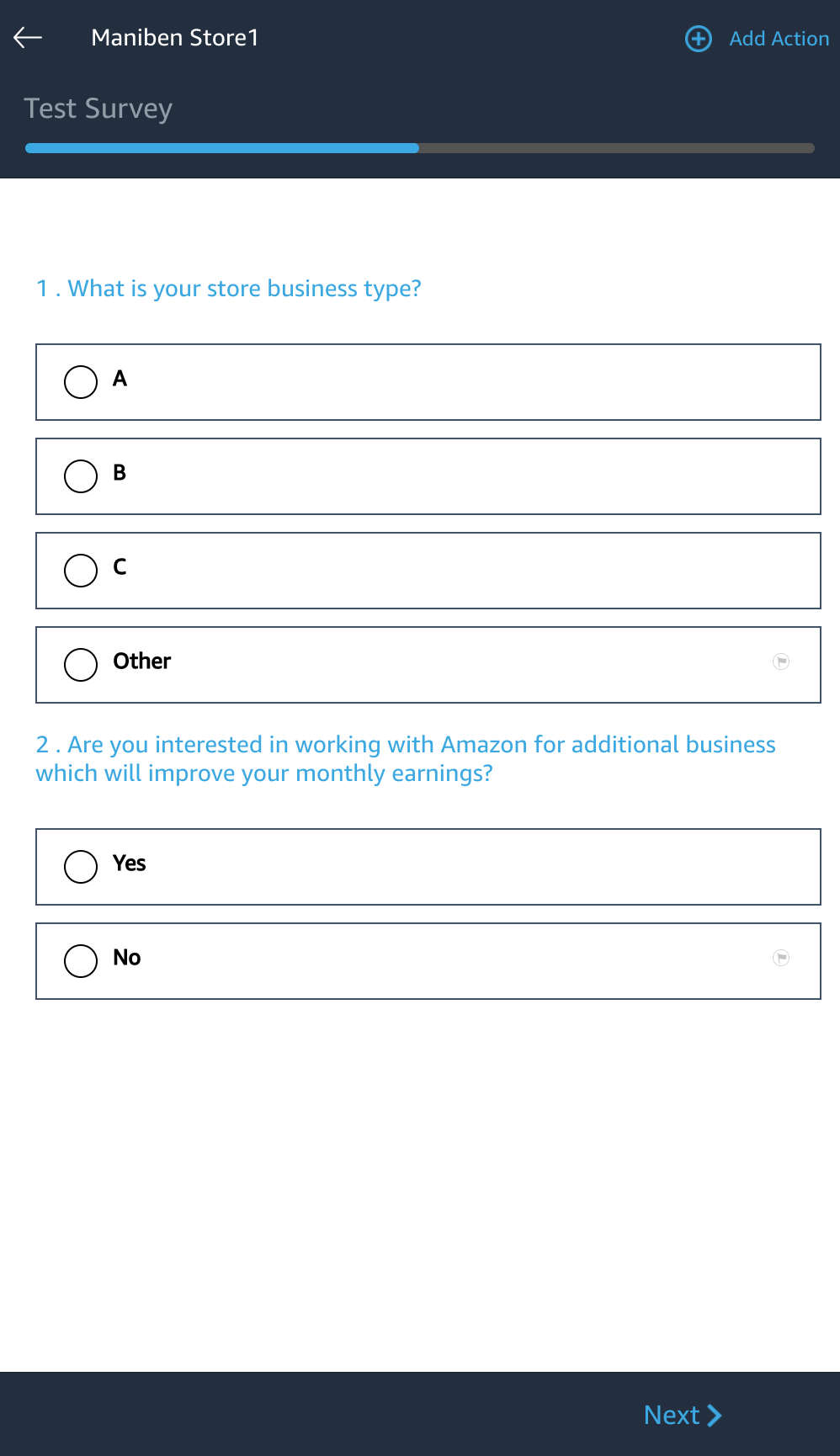Tap the back arrow icon

tap(28, 38)
